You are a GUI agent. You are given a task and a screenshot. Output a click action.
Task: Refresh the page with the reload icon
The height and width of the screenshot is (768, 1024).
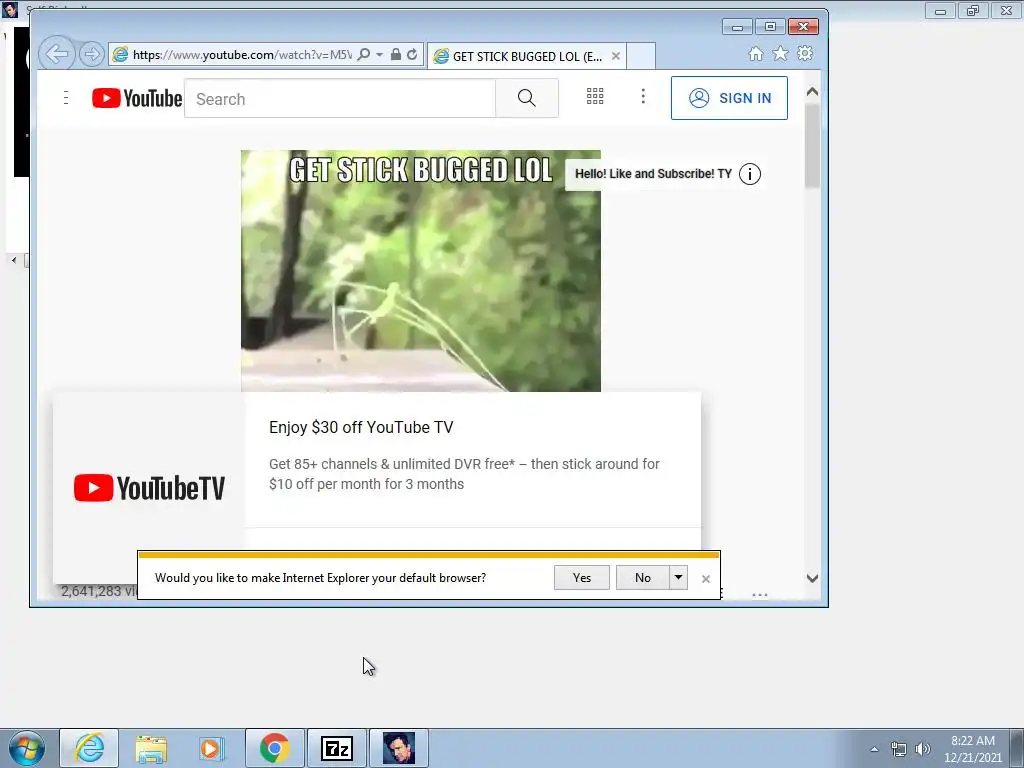tap(412, 54)
